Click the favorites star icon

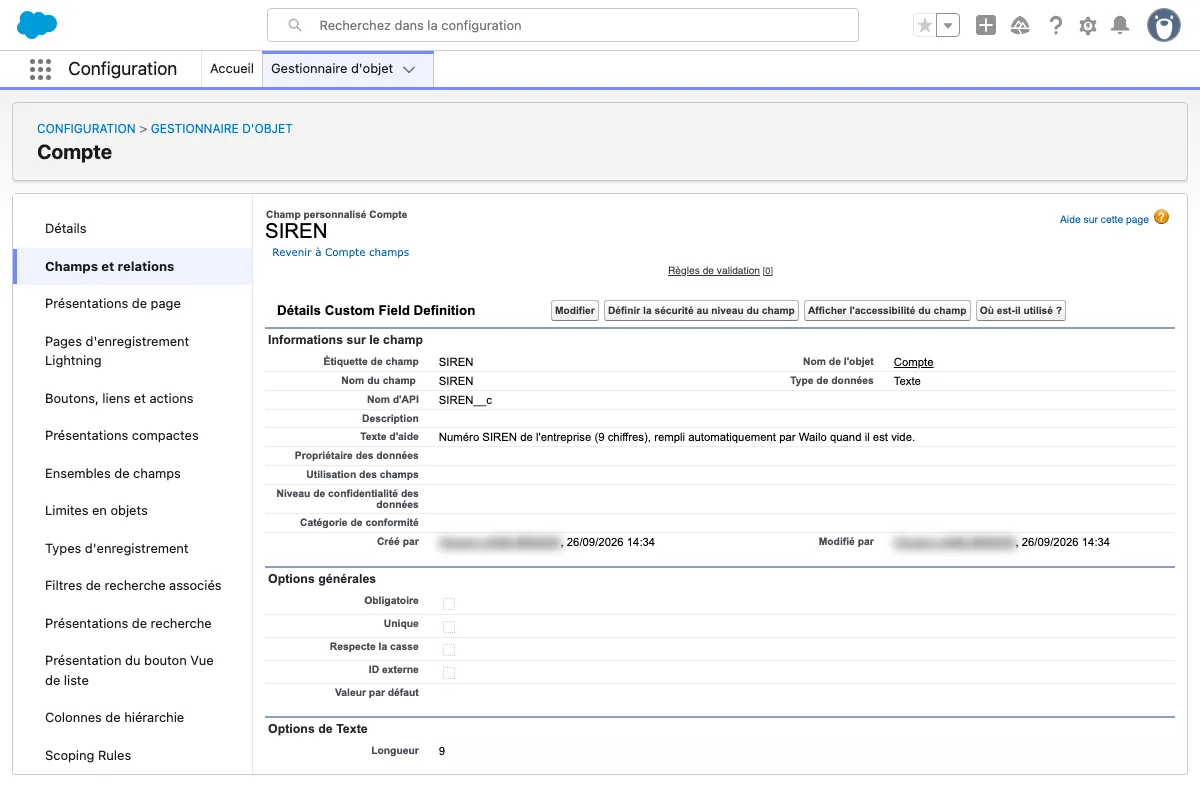(x=925, y=26)
